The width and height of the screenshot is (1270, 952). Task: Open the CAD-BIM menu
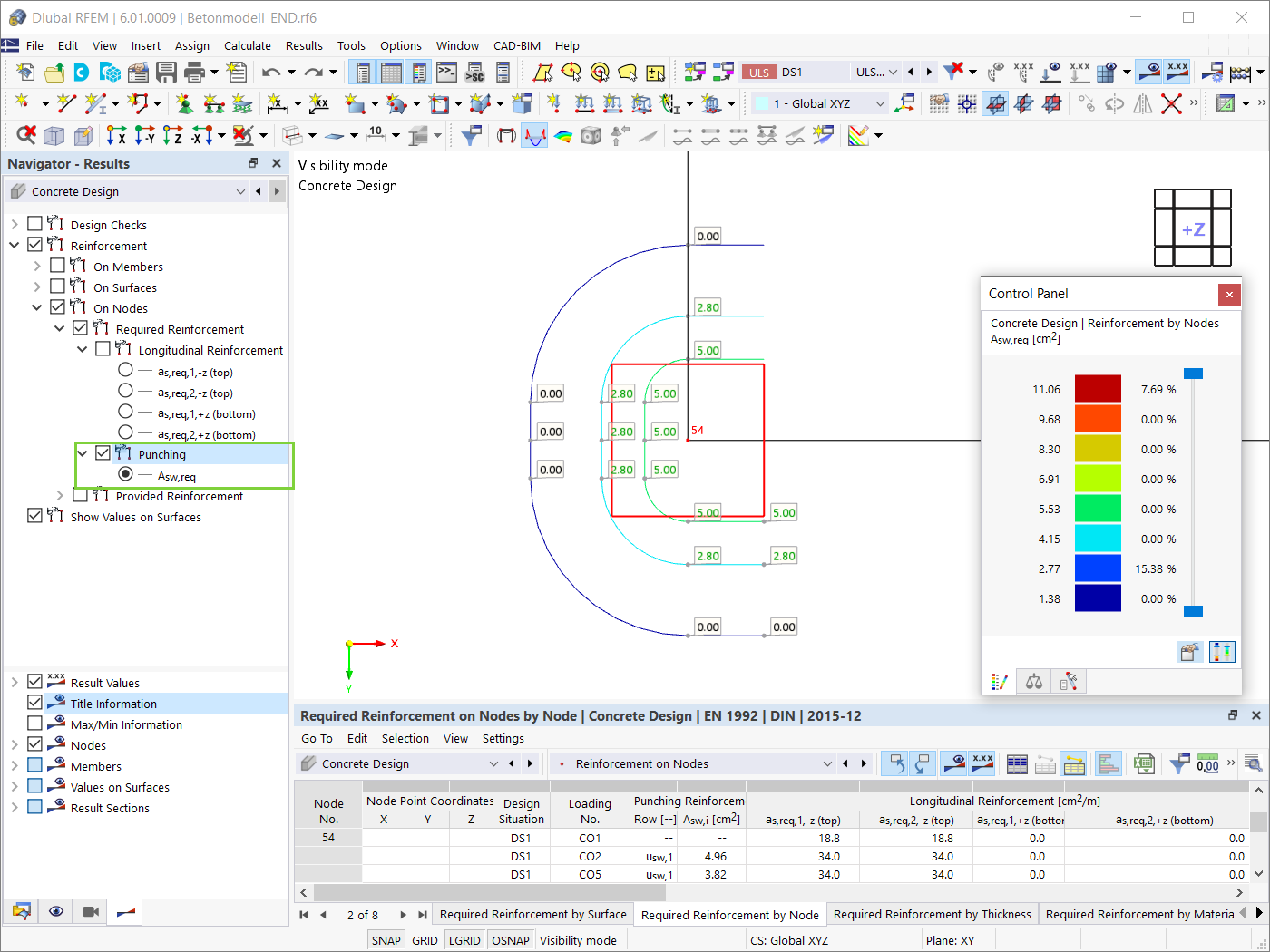click(x=517, y=45)
